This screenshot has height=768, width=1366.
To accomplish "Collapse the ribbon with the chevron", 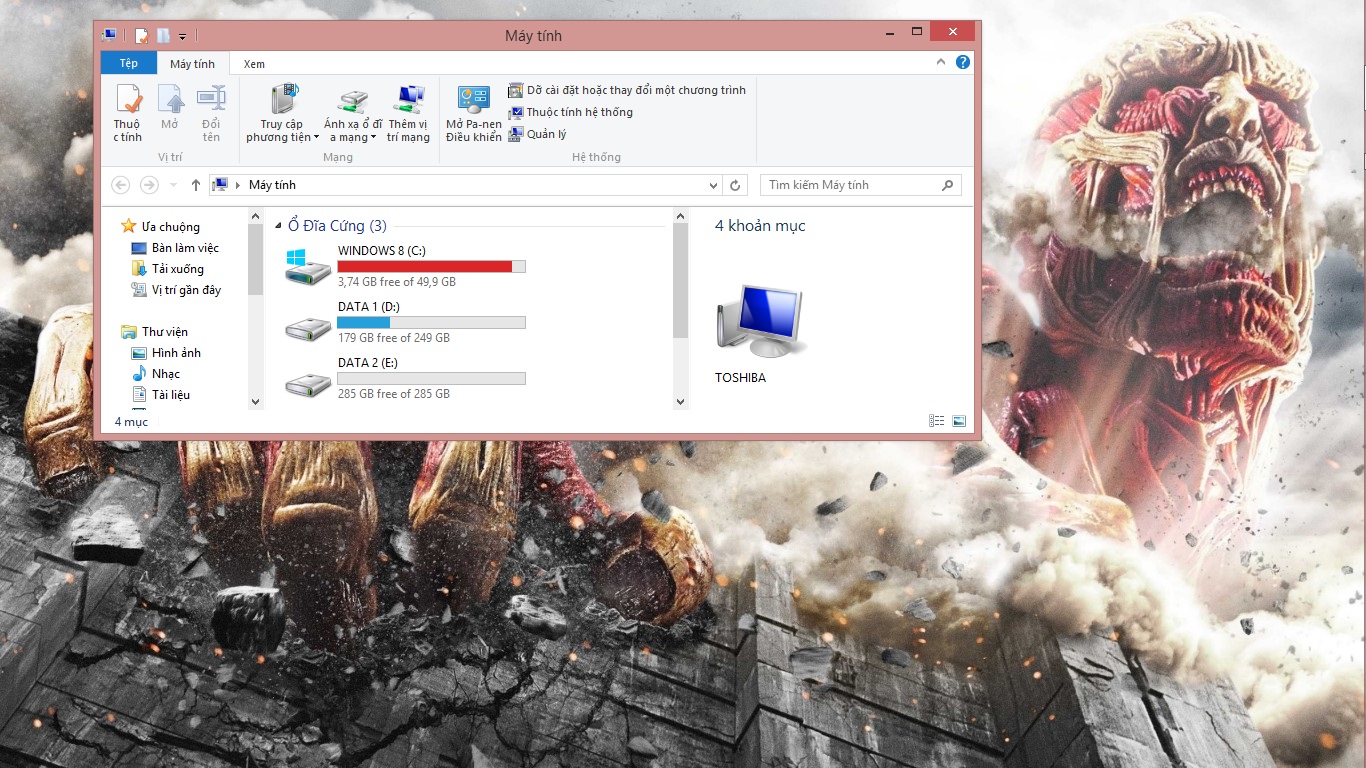I will [941, 62].
